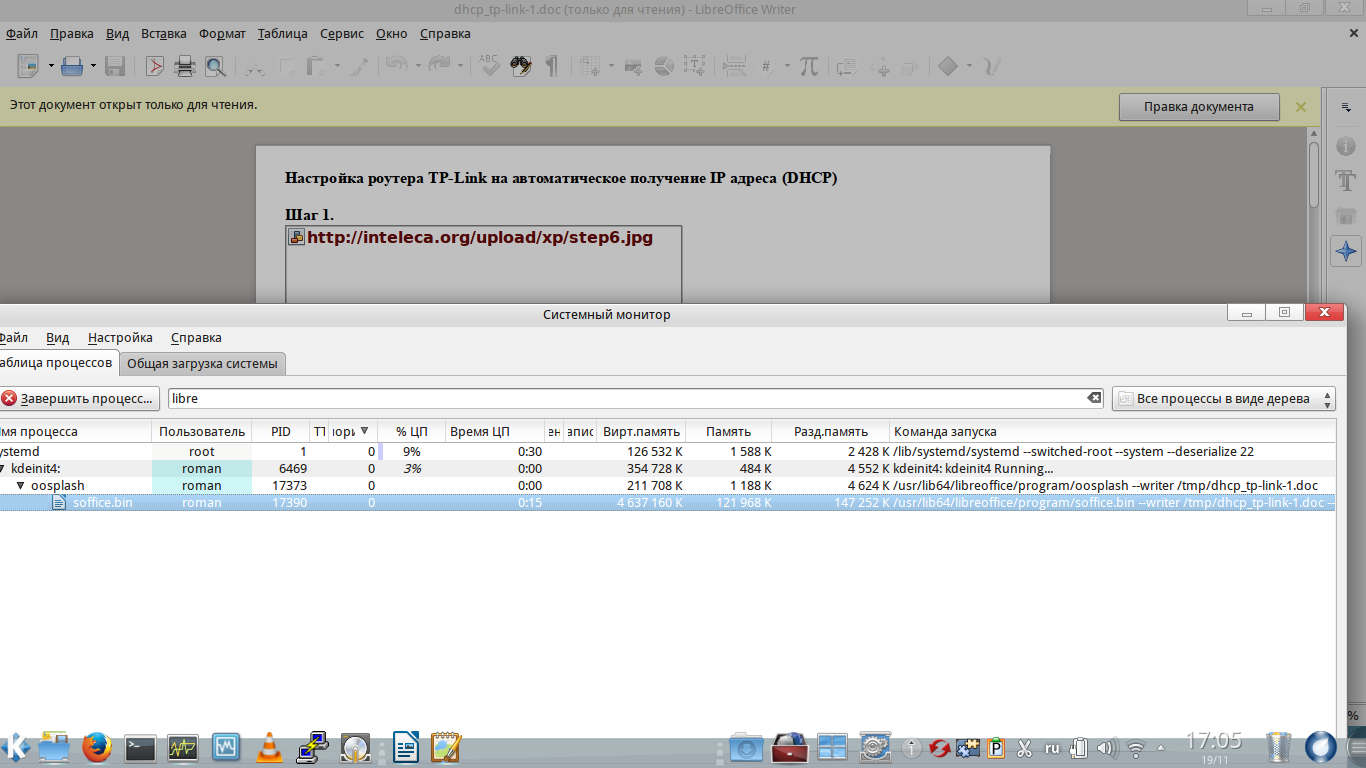Open the Navigator compass icon in sidebar
This screenshot has width=1366, height=768.
pyautogui.click(x=1346, y=251)
